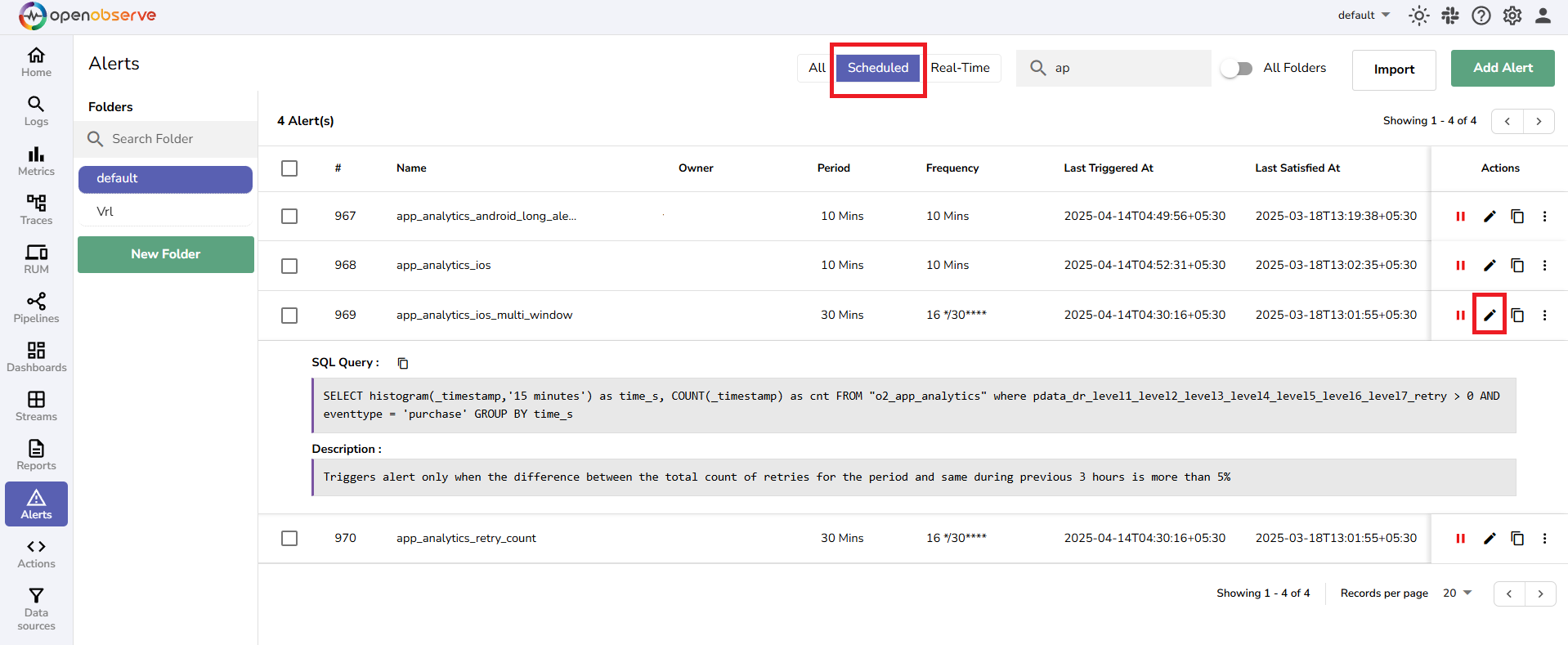The width and height of the screenshot is (1568, 645).
Task: Edit alert app_analytics_ios
Action: [1490, 266]
